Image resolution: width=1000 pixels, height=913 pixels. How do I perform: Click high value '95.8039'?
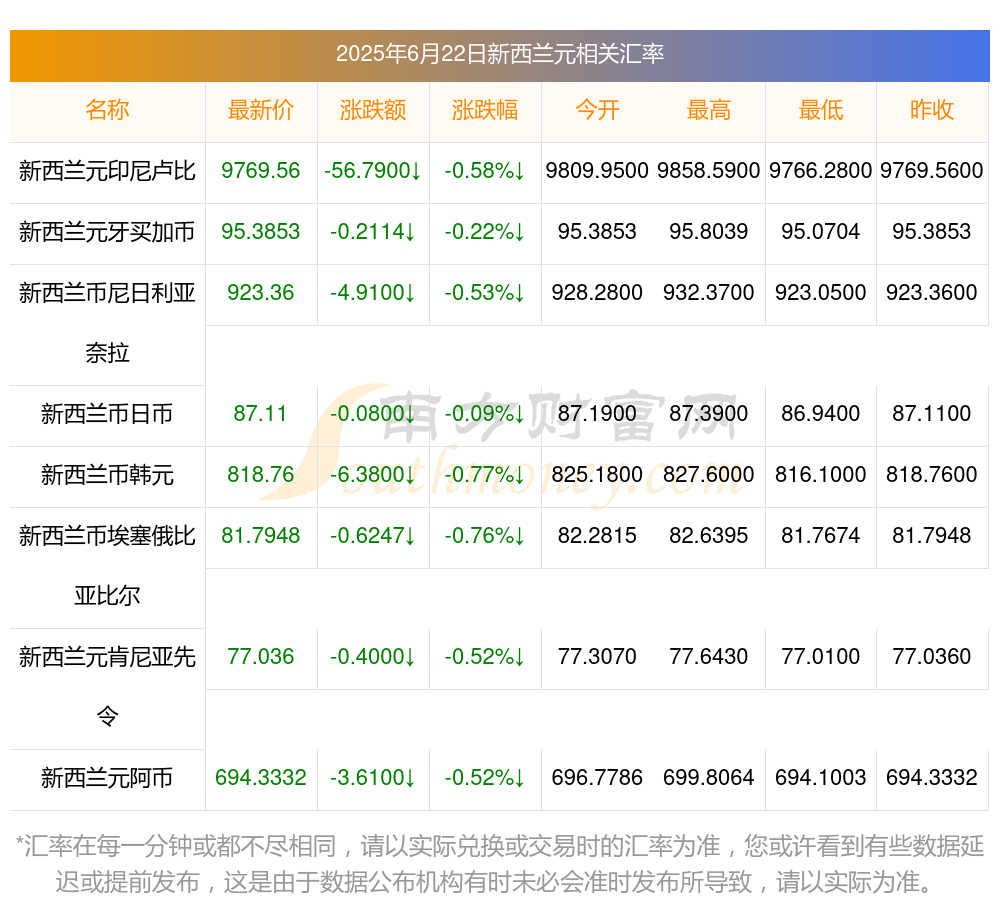709,232
